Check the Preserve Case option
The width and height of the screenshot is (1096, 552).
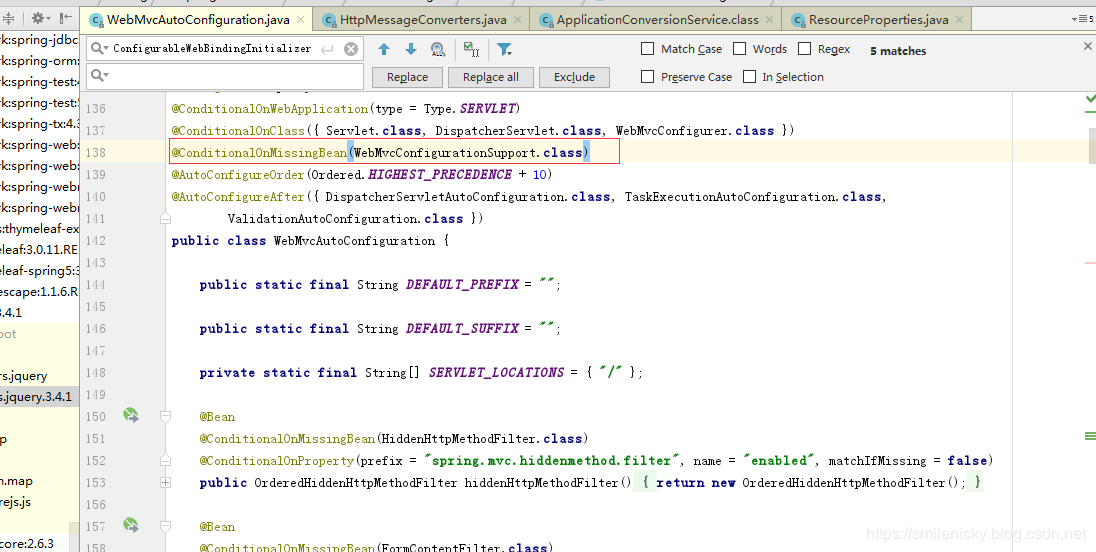point(648,77)
